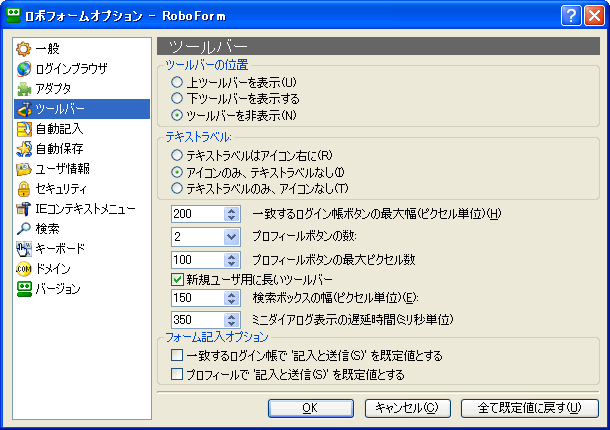610x430 pixels.
Task: Choose 下ツールバーを表示する option
Action: click(177, 98)
